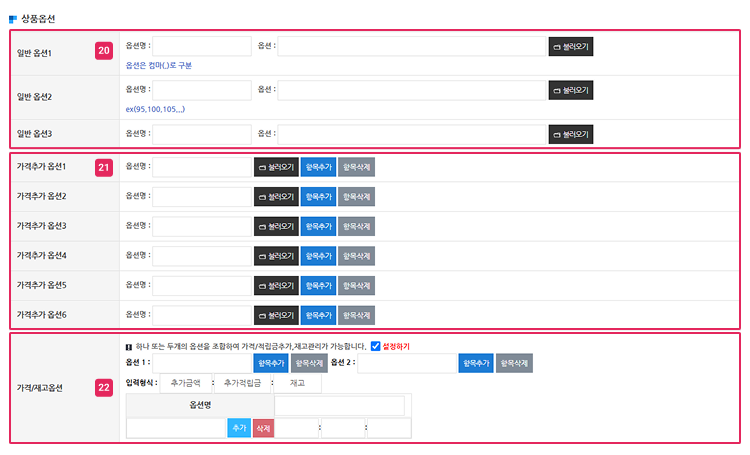Add item to 가격추가 옵션4
Viewport: 750px width, 455px height.
point(318,256)
